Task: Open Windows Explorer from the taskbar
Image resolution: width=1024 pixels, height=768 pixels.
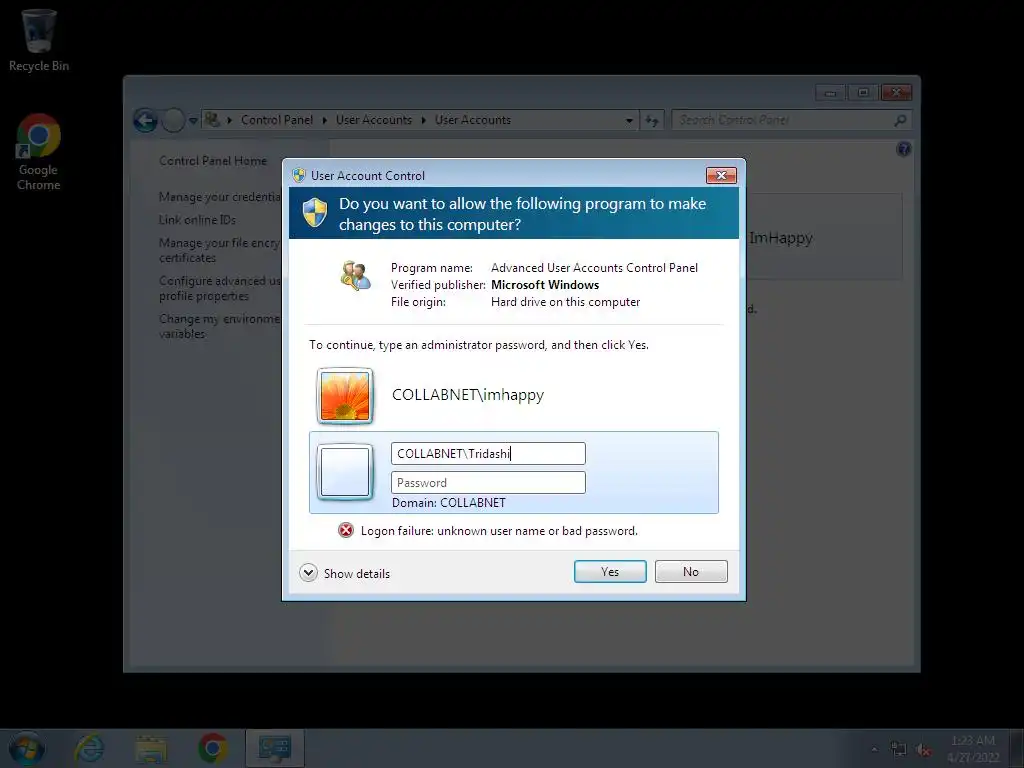Action: pos(151,748)
